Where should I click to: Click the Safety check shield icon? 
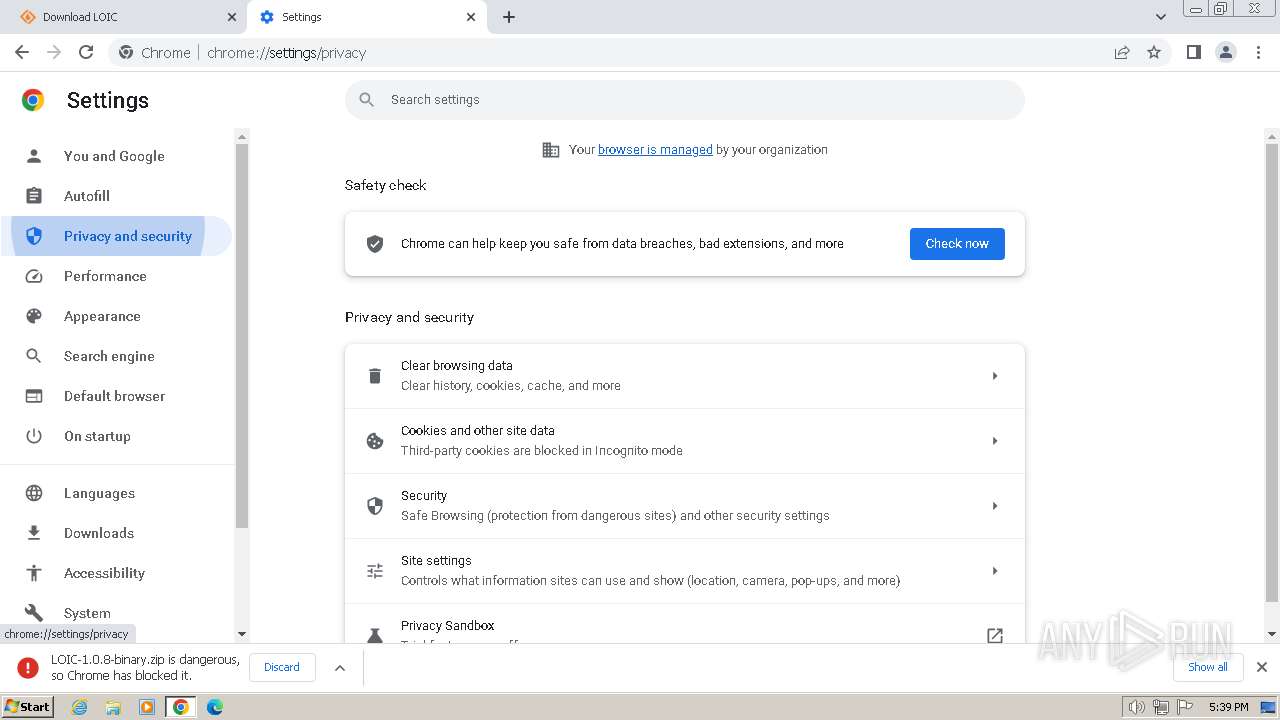pos(375,244)
